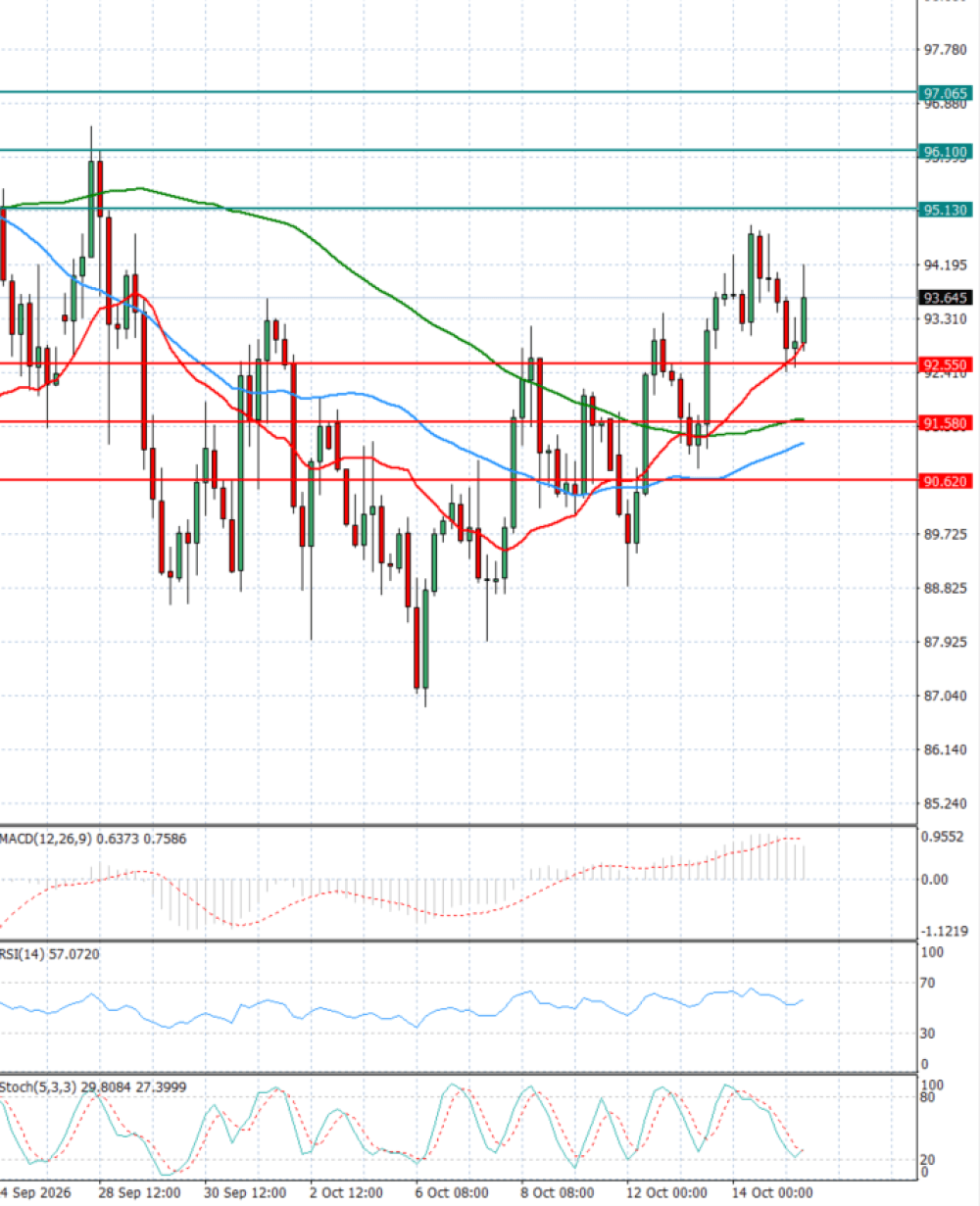Click the 2 Oct 12:00 time axis label
The width and height of the screenshot is (980, 1206).
point(347,1192)
